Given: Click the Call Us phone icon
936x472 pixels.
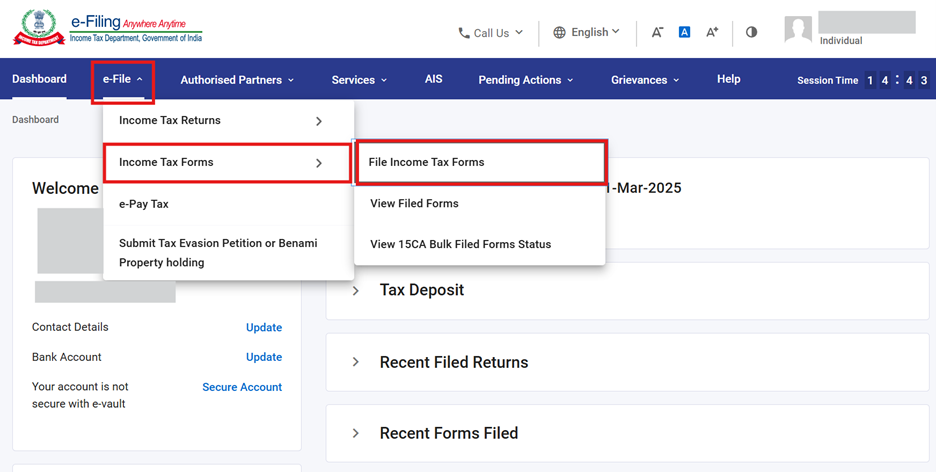Looking at the screenshot, I should [x=464, y=33].
